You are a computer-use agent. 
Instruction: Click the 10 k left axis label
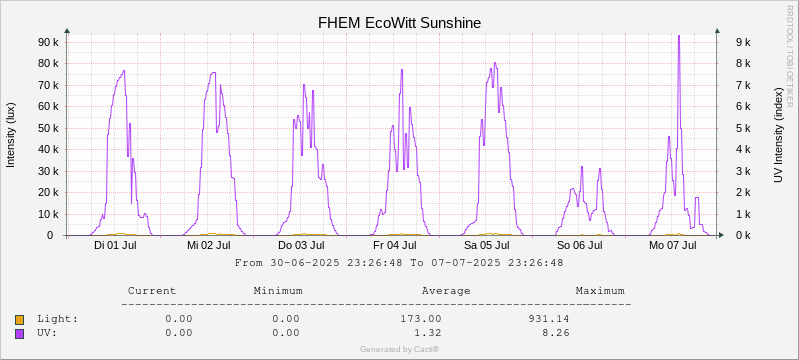pyautogui.click(x=49, y=215)
